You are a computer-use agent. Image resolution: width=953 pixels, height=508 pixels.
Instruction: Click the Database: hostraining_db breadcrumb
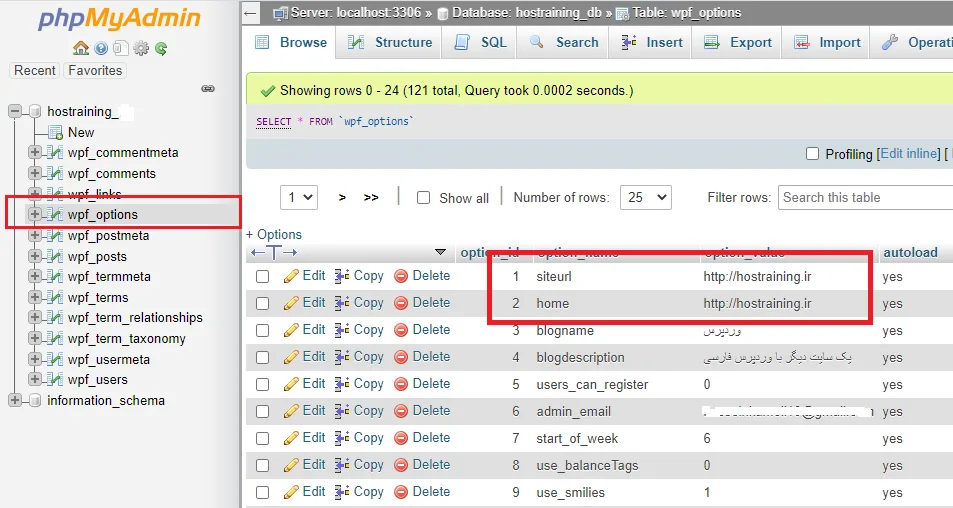tap(526, 13)
